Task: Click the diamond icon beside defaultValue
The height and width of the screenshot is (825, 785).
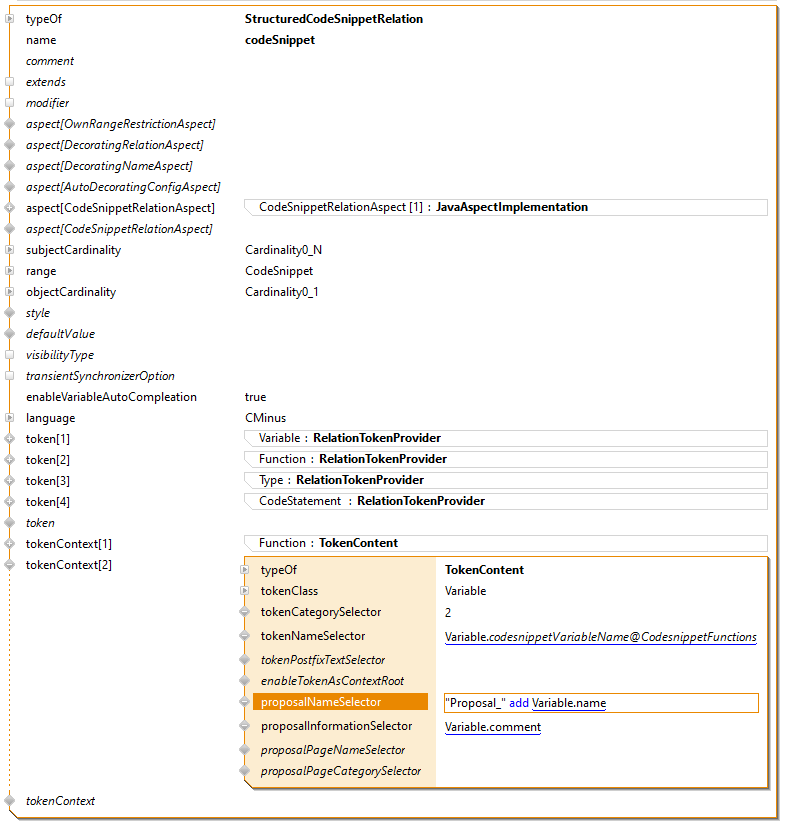Action: [x=10, y=334]
